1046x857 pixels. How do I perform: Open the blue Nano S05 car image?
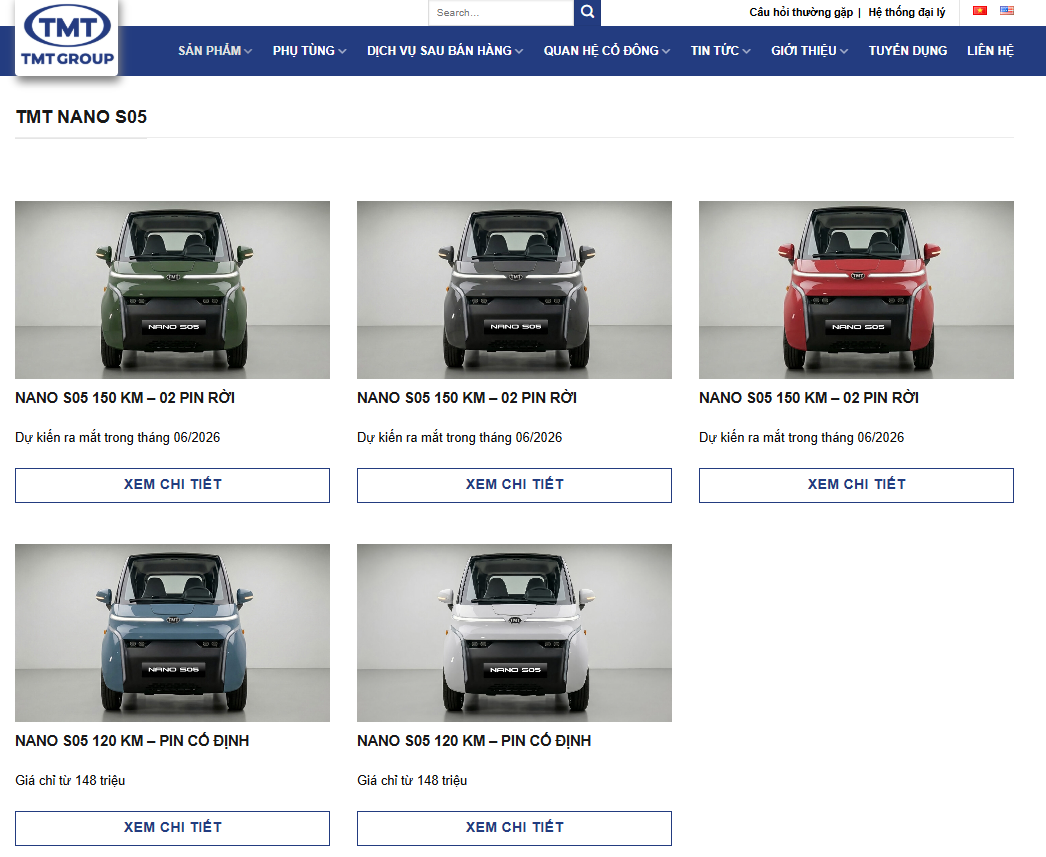coord(172,633)
